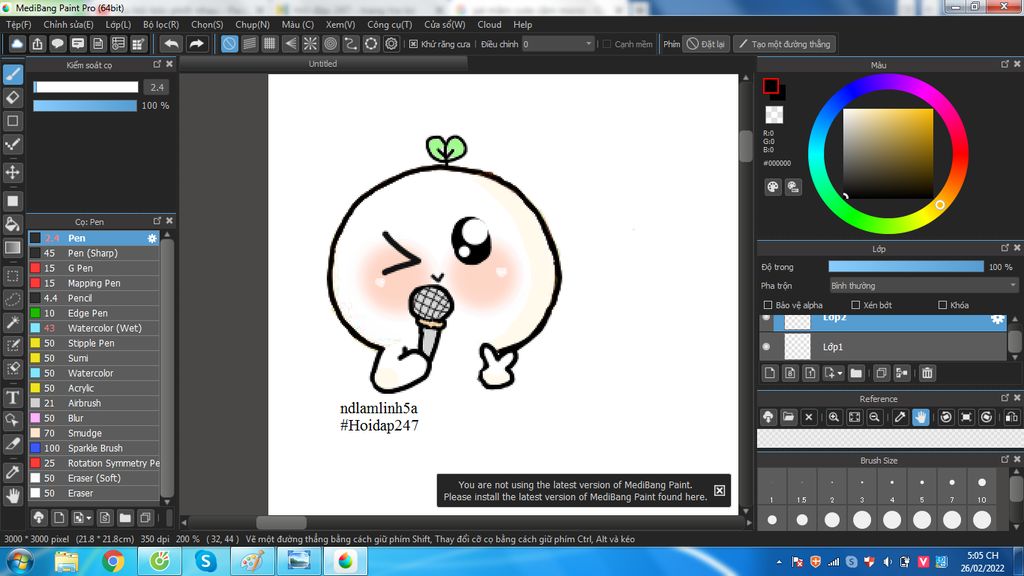Screen dimensions: 1024x576
Task: Hide the Lớp1 layer
Action: point(766,347)
